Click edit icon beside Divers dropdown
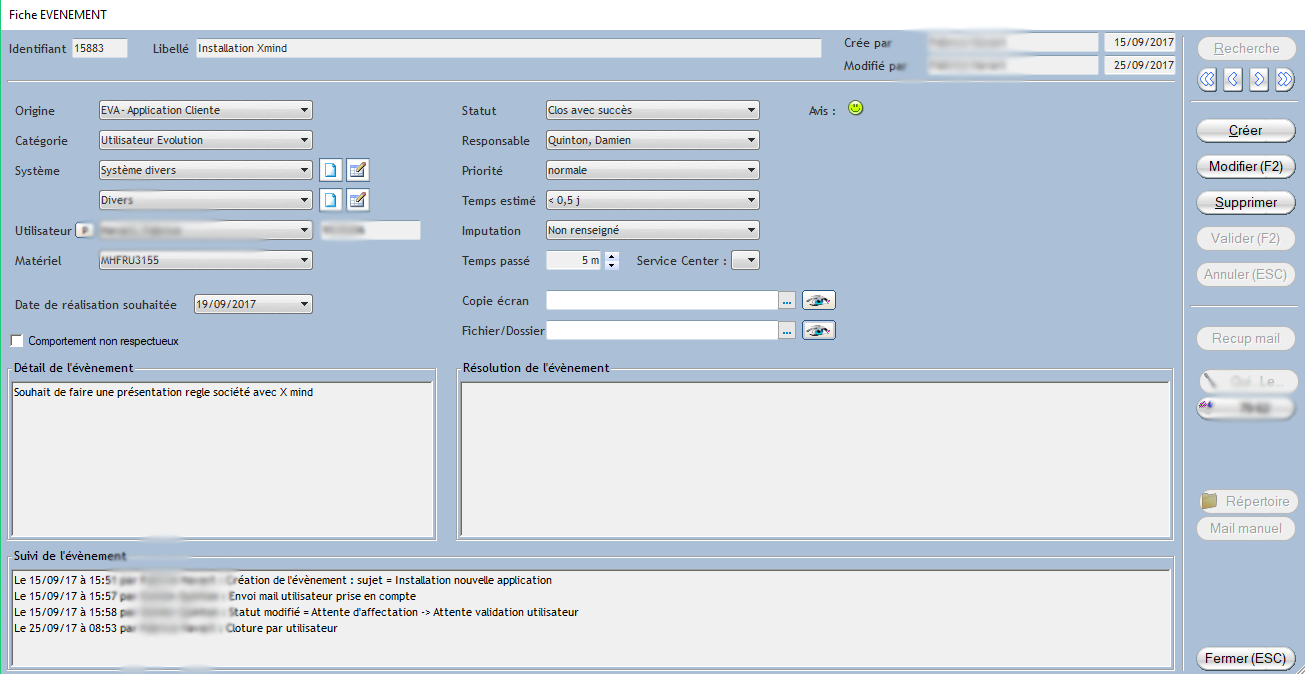Image resolution: width=1305 pixels, height=674 pixels. 358,201
